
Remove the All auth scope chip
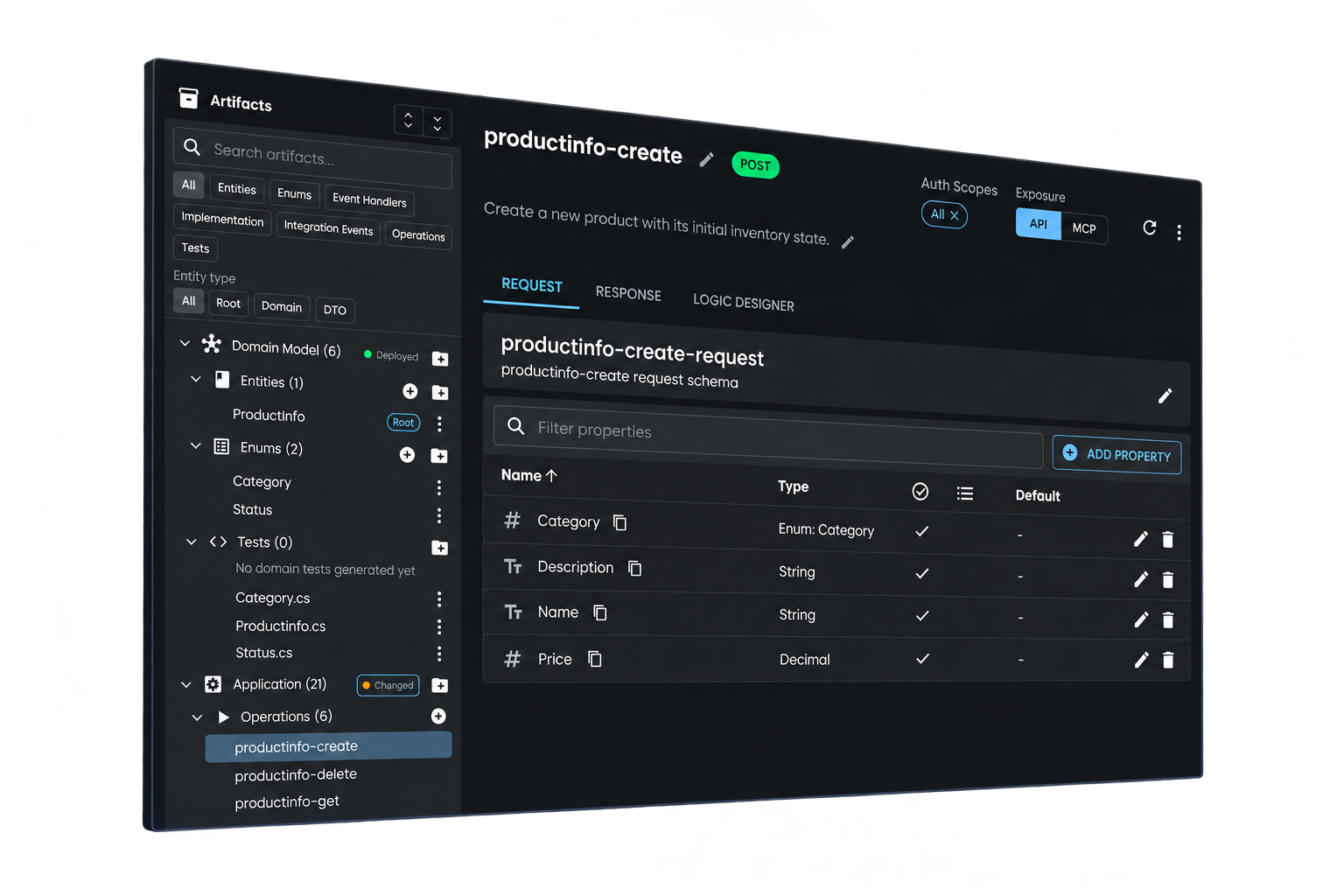coord(955,215)
